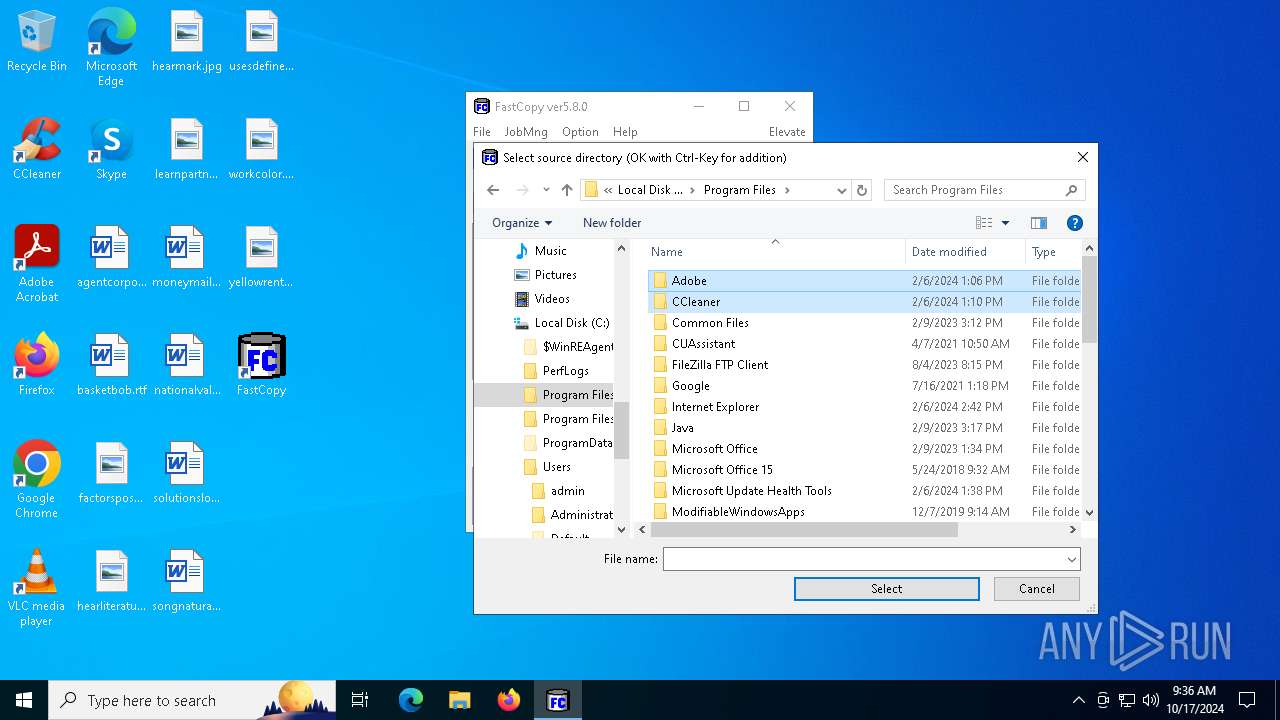Open FastCopy desktop shortcut
Screen dimensions: 1280x720
(x=261, y=366)
